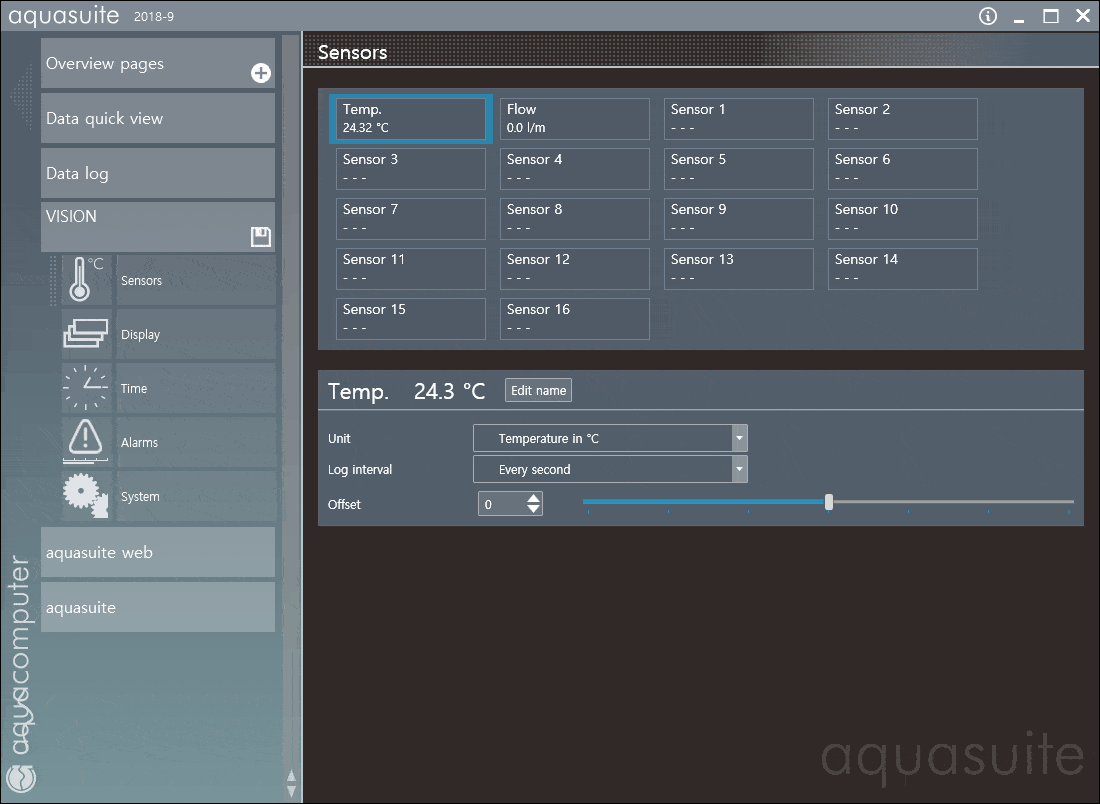Screen dimensions: 1100x804
Task: Select the Flow sensor tile
Action: tap(574, 118)
